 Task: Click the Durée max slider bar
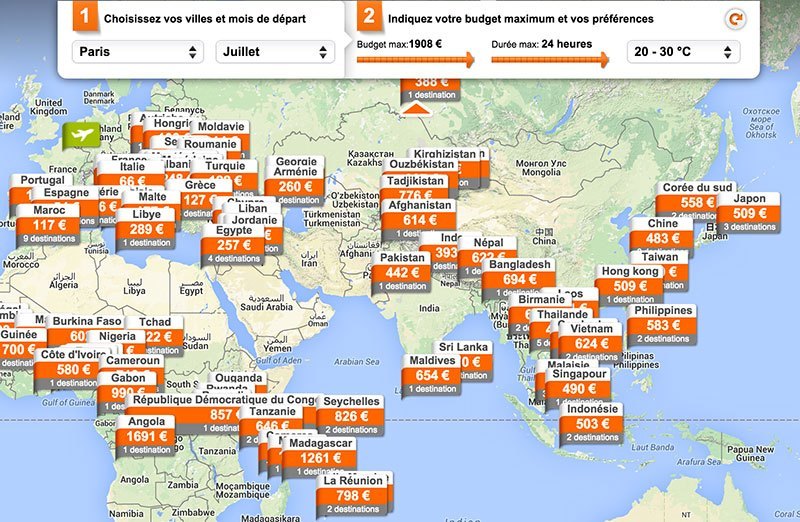[x=549, y=61]
